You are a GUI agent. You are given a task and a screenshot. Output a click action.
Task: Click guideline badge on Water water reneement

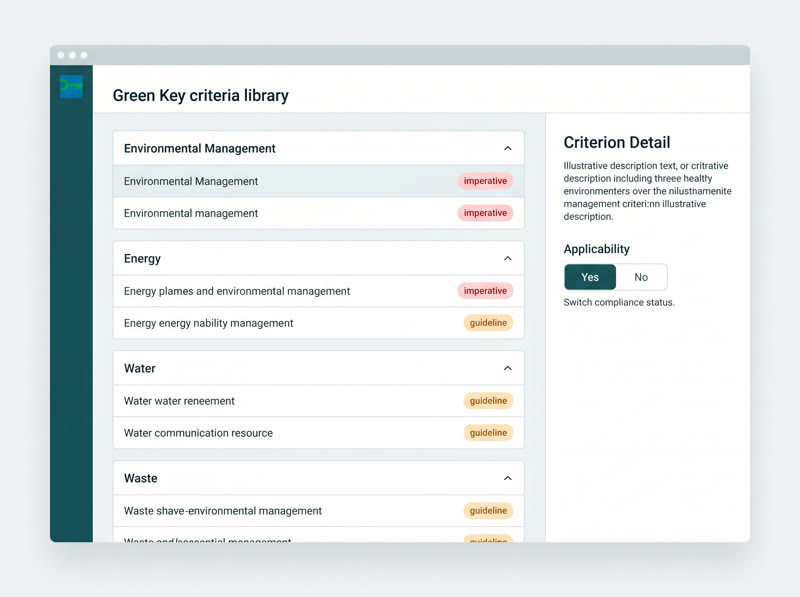[488, 401]
